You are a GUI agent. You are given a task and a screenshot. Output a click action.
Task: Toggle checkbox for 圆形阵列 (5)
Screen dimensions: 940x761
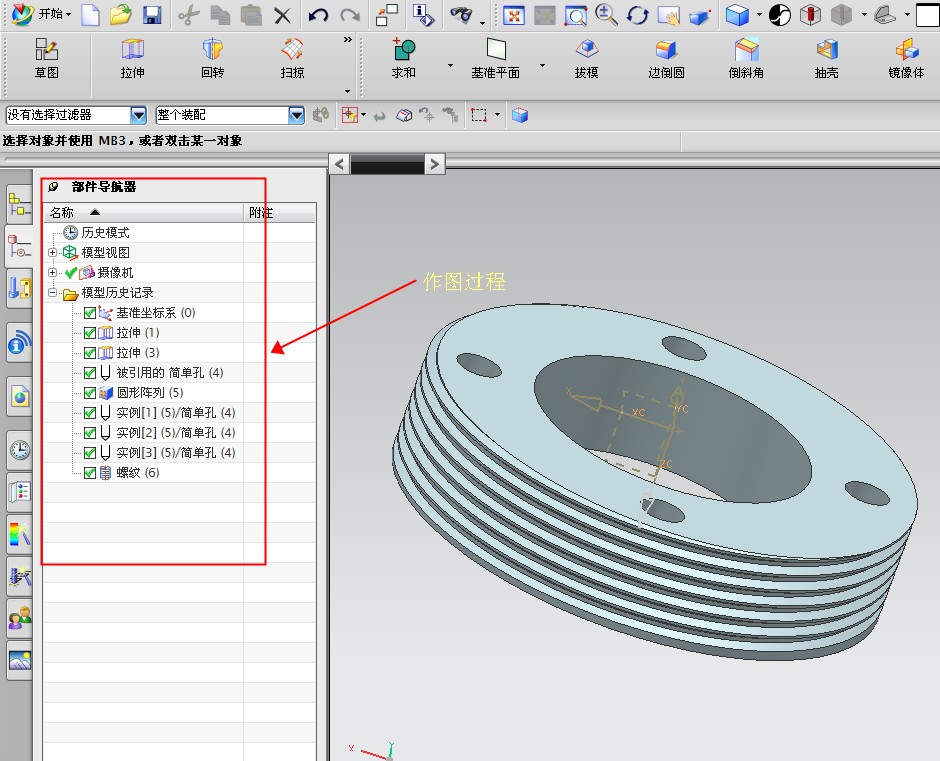[90, 393]
